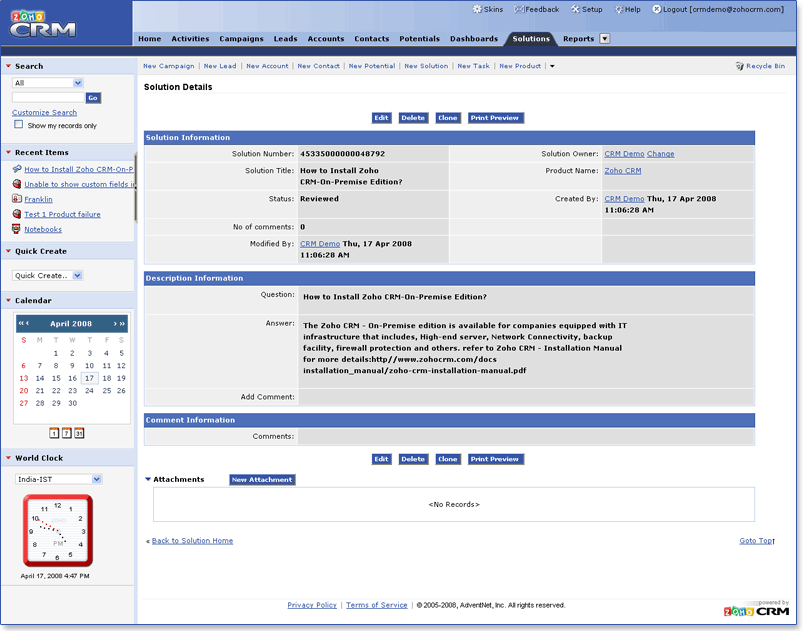Viewport: 803px width, 631px height.
Task: Open the Recycle Bin
Action: [x=760, y=66]
